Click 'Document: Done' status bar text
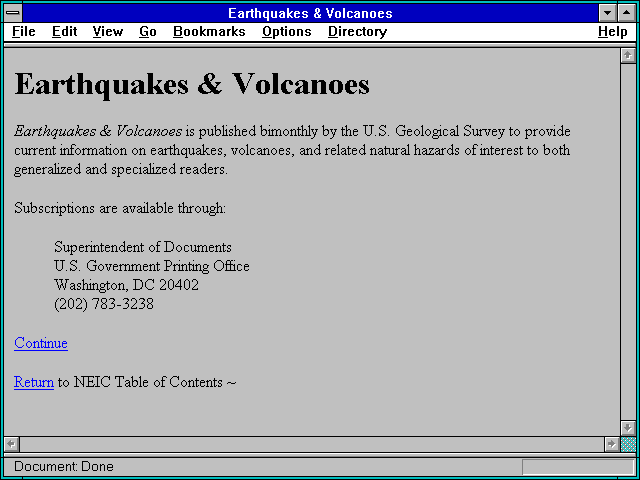 pyautogui.click(x=64, y=466)
